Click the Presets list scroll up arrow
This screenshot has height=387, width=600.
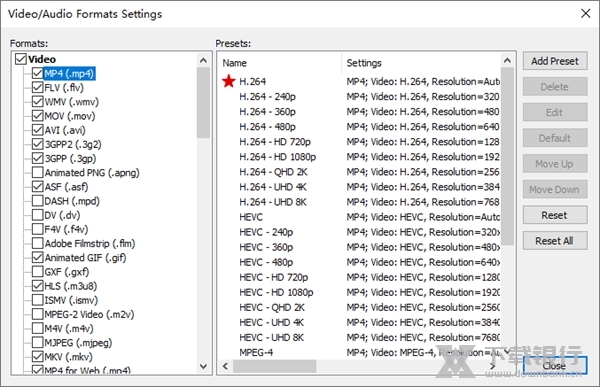pyautogui.click(x=507, y=60)
